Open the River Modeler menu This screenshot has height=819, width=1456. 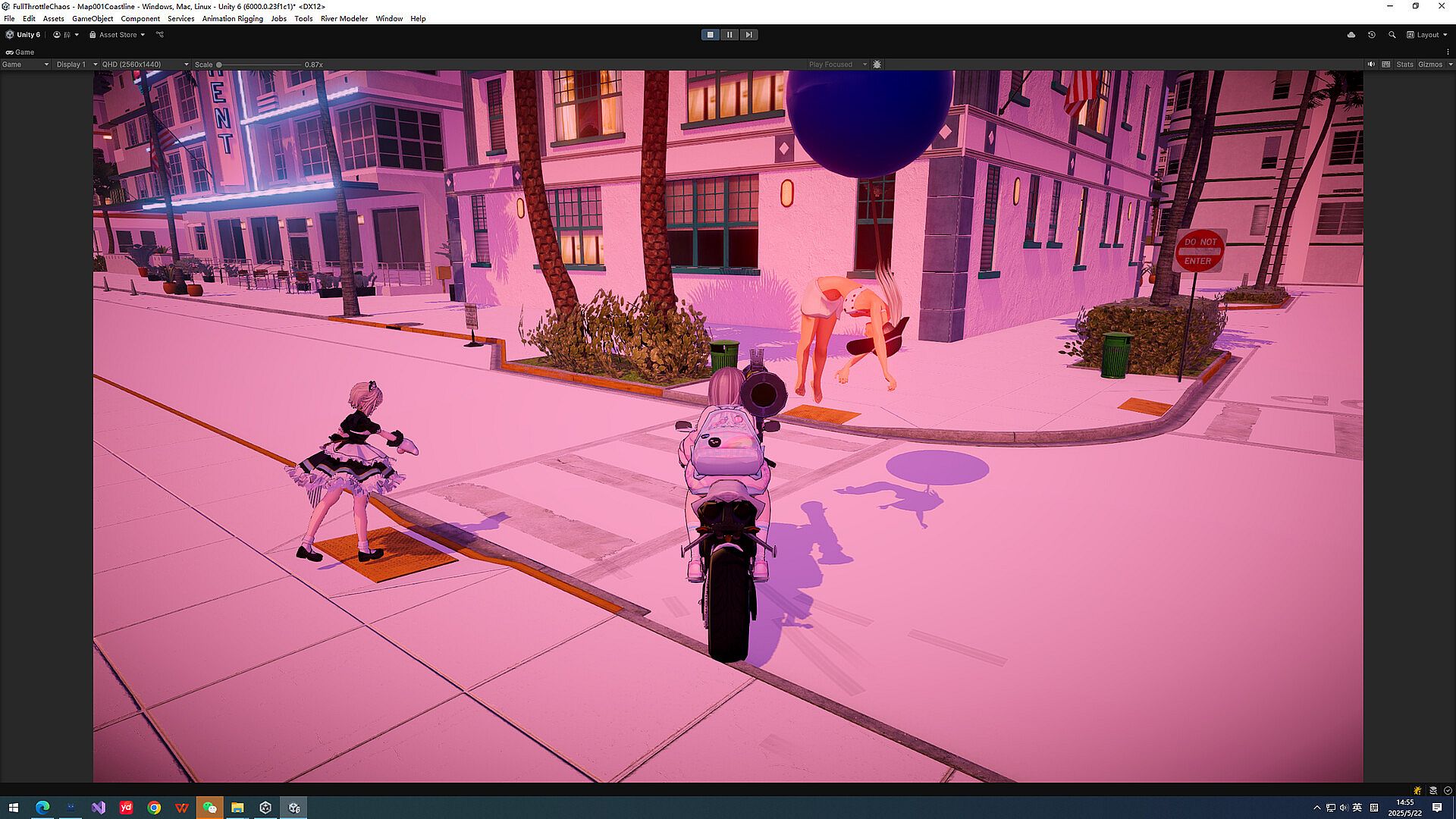344,18
